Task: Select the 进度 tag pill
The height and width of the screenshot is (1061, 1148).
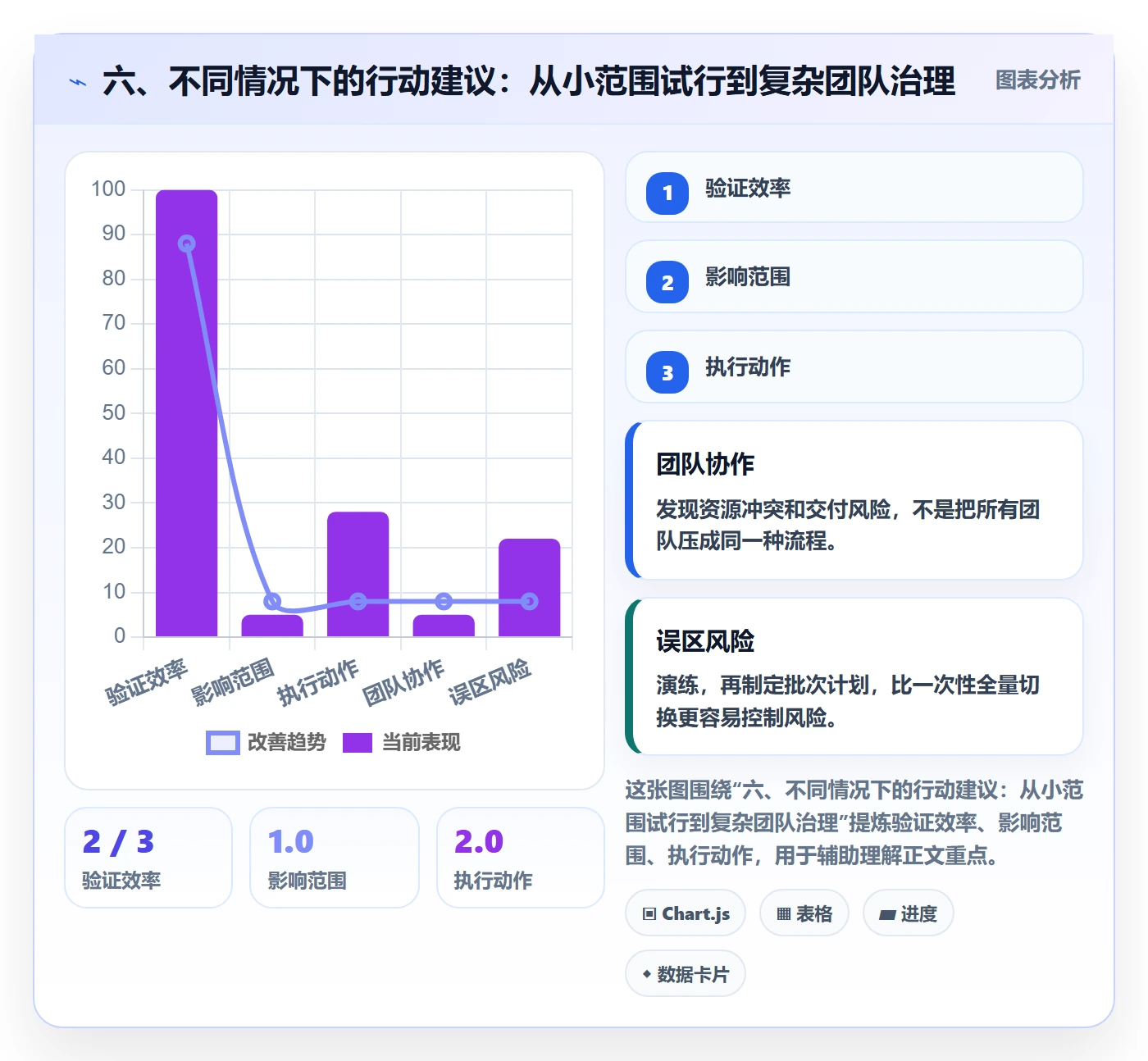Action: (909, 913)
